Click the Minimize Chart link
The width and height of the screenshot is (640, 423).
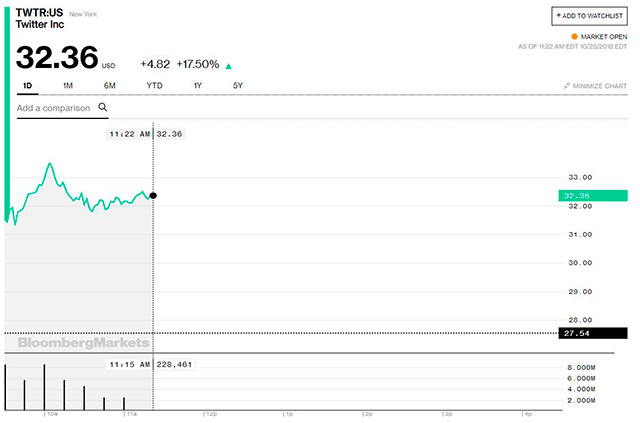(x=596, y=86)
